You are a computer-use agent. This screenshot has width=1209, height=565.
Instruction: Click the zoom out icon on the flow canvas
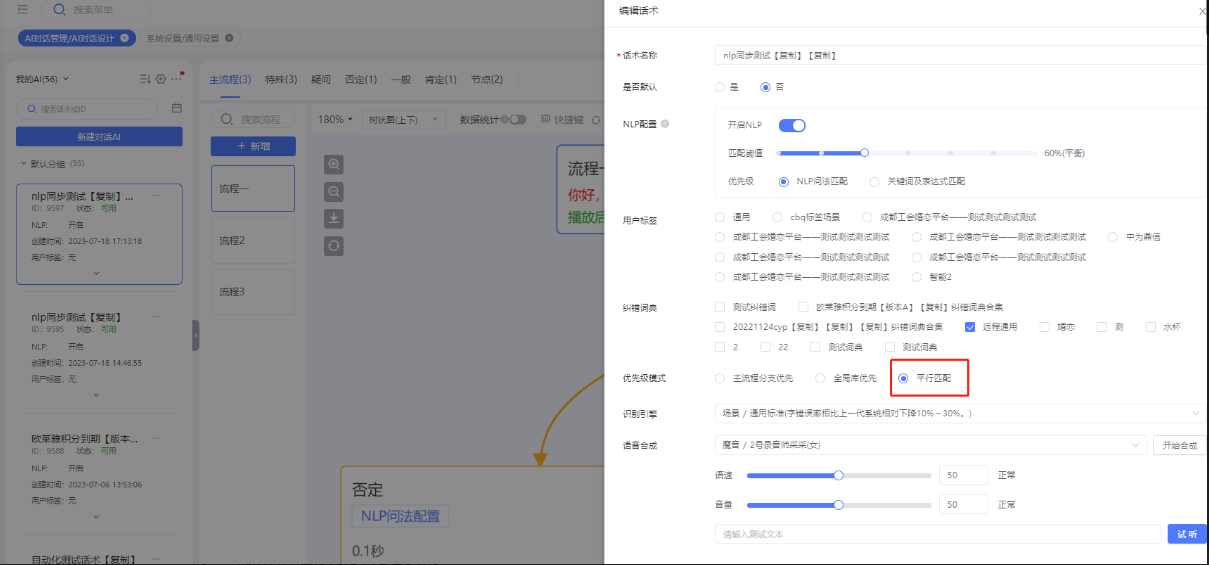tap(335, 191)
